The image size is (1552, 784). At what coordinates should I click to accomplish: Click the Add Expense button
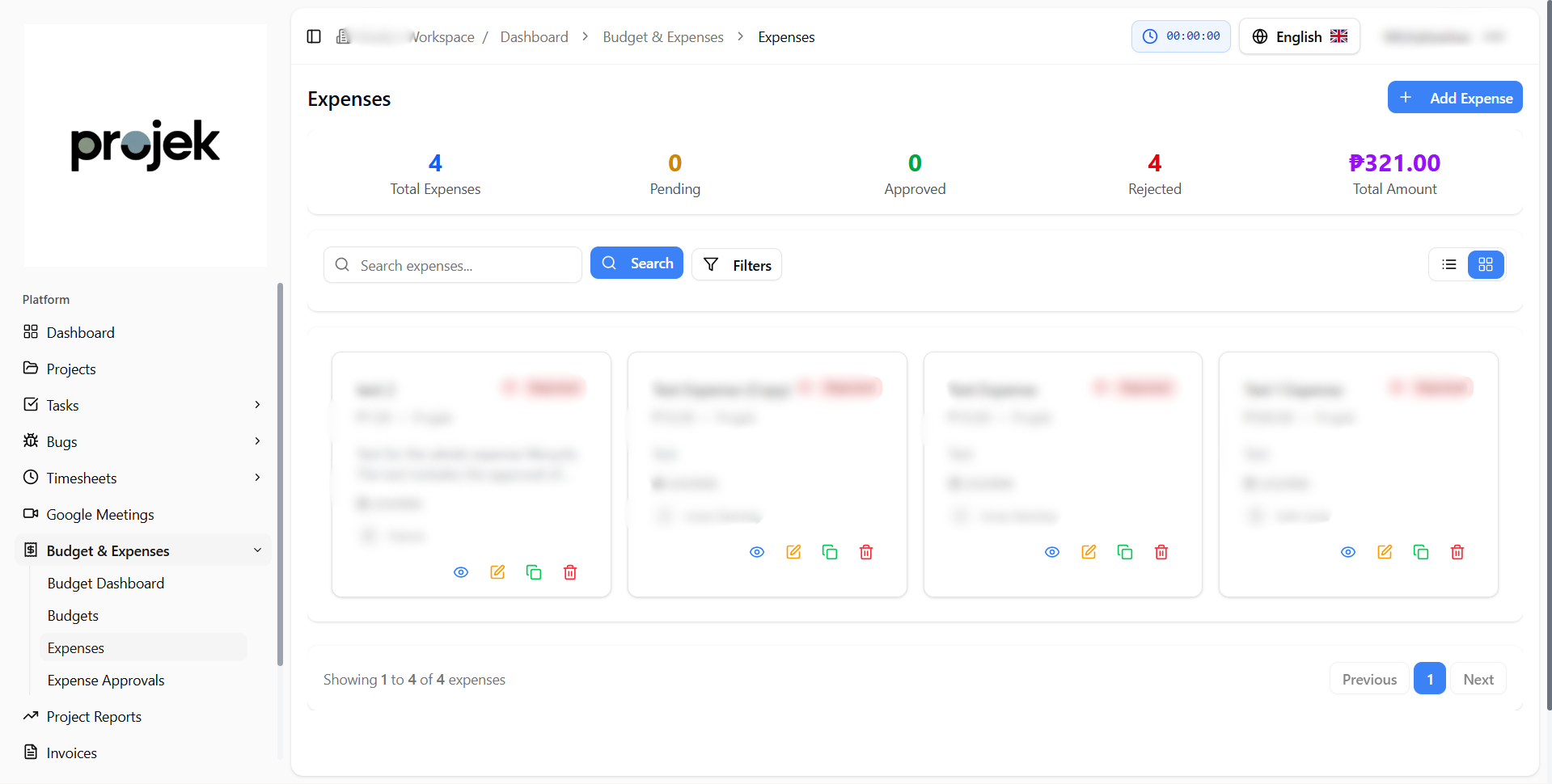[1454, 98]
